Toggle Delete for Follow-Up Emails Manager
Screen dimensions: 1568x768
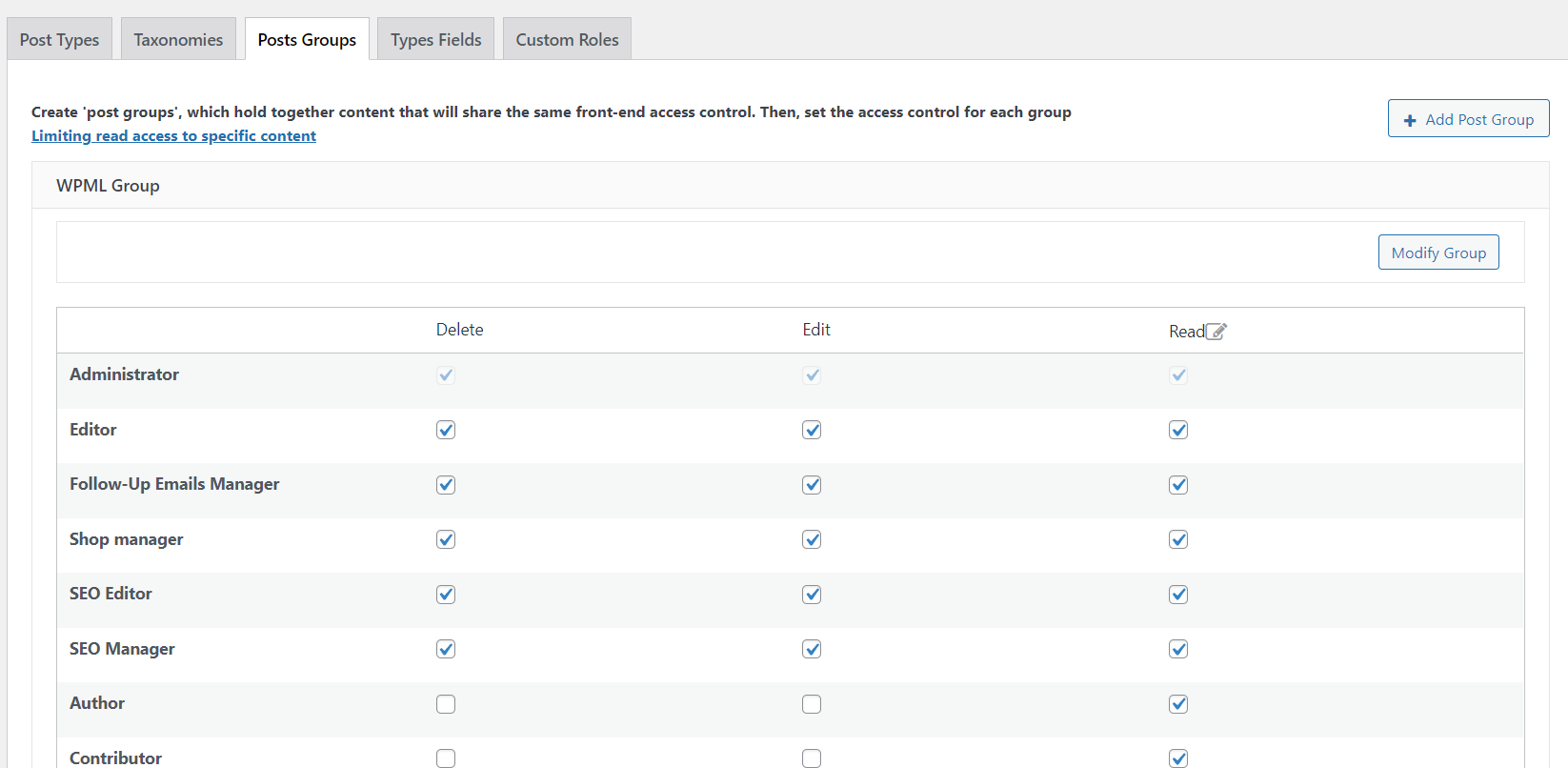446,485
